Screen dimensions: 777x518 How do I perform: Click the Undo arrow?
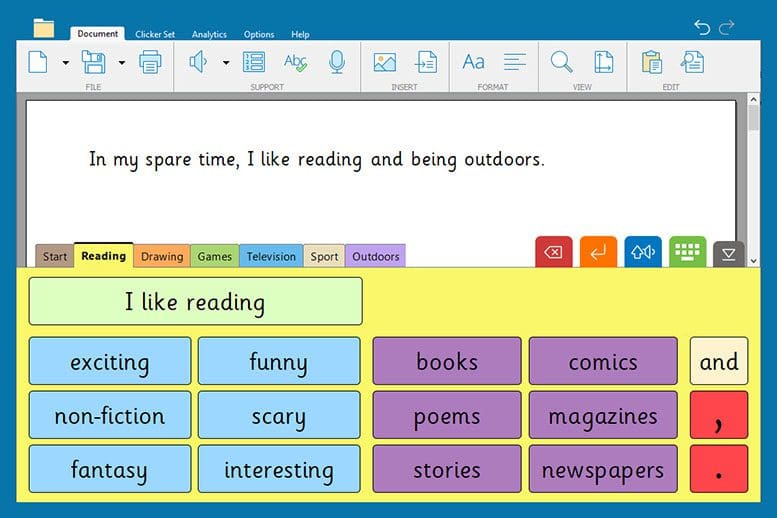click(702, 27)
